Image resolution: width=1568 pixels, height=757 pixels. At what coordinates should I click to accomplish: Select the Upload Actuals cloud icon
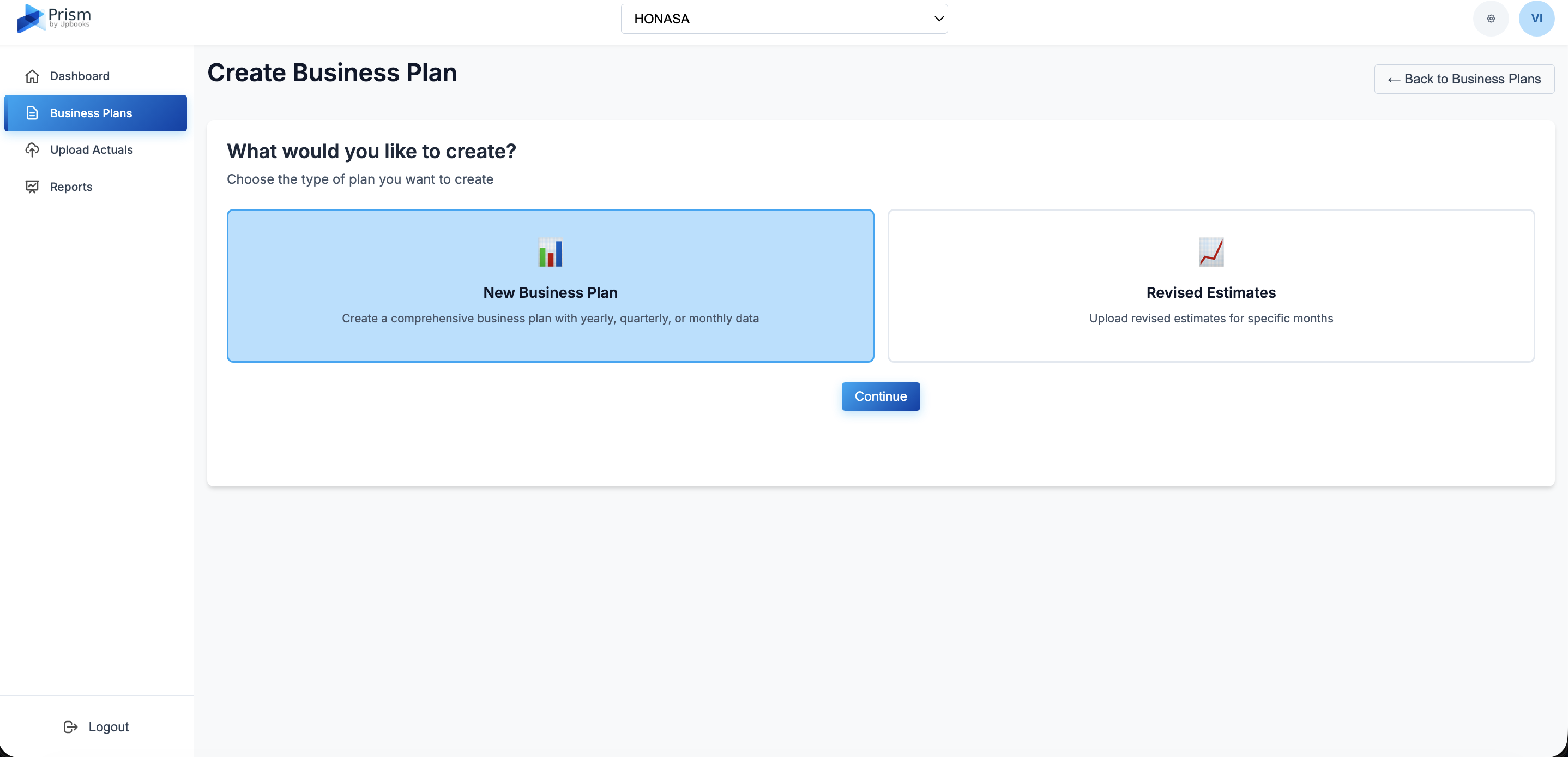pyautogui.click(x=32, y=149)
